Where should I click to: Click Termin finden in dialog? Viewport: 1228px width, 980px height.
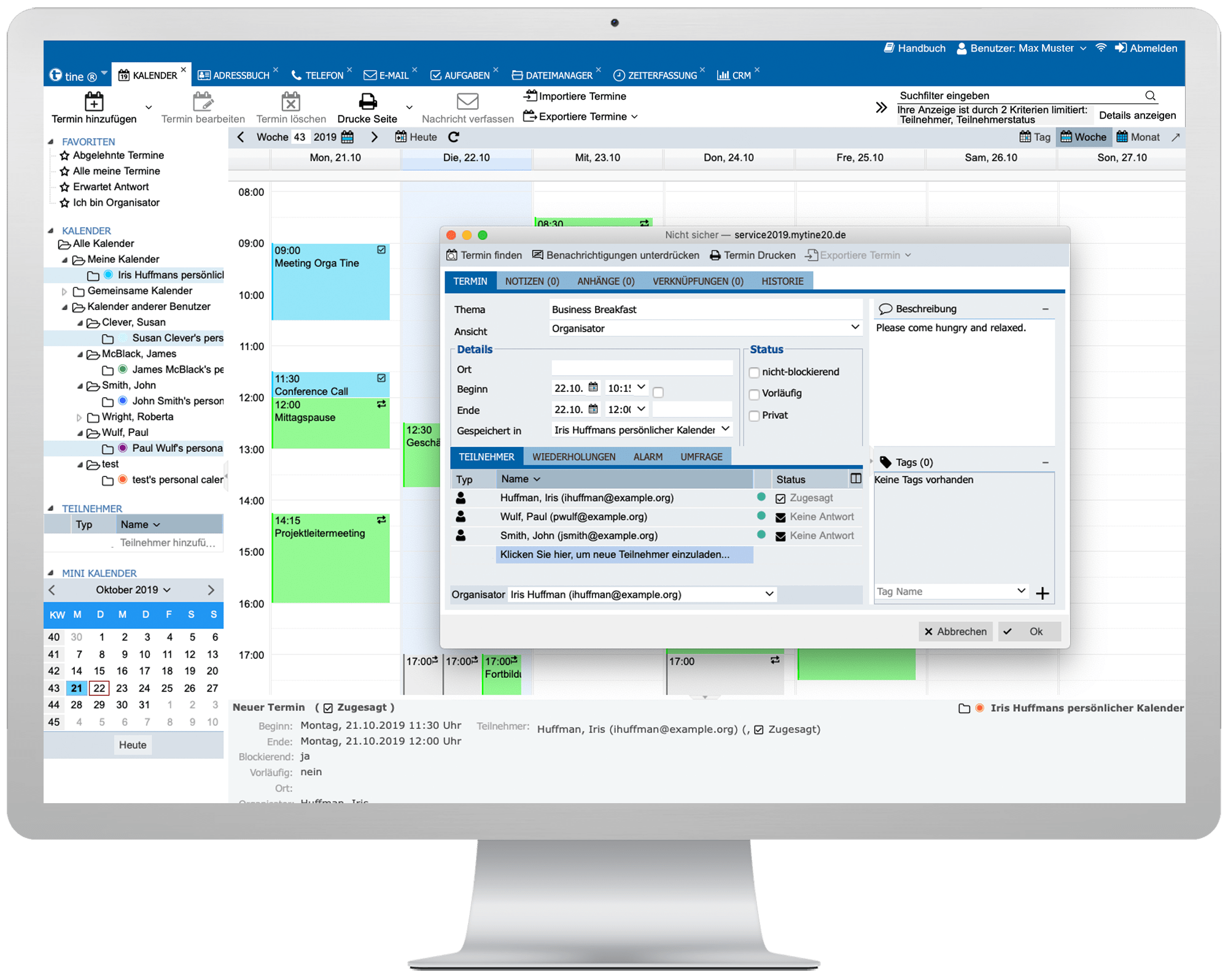484,255
